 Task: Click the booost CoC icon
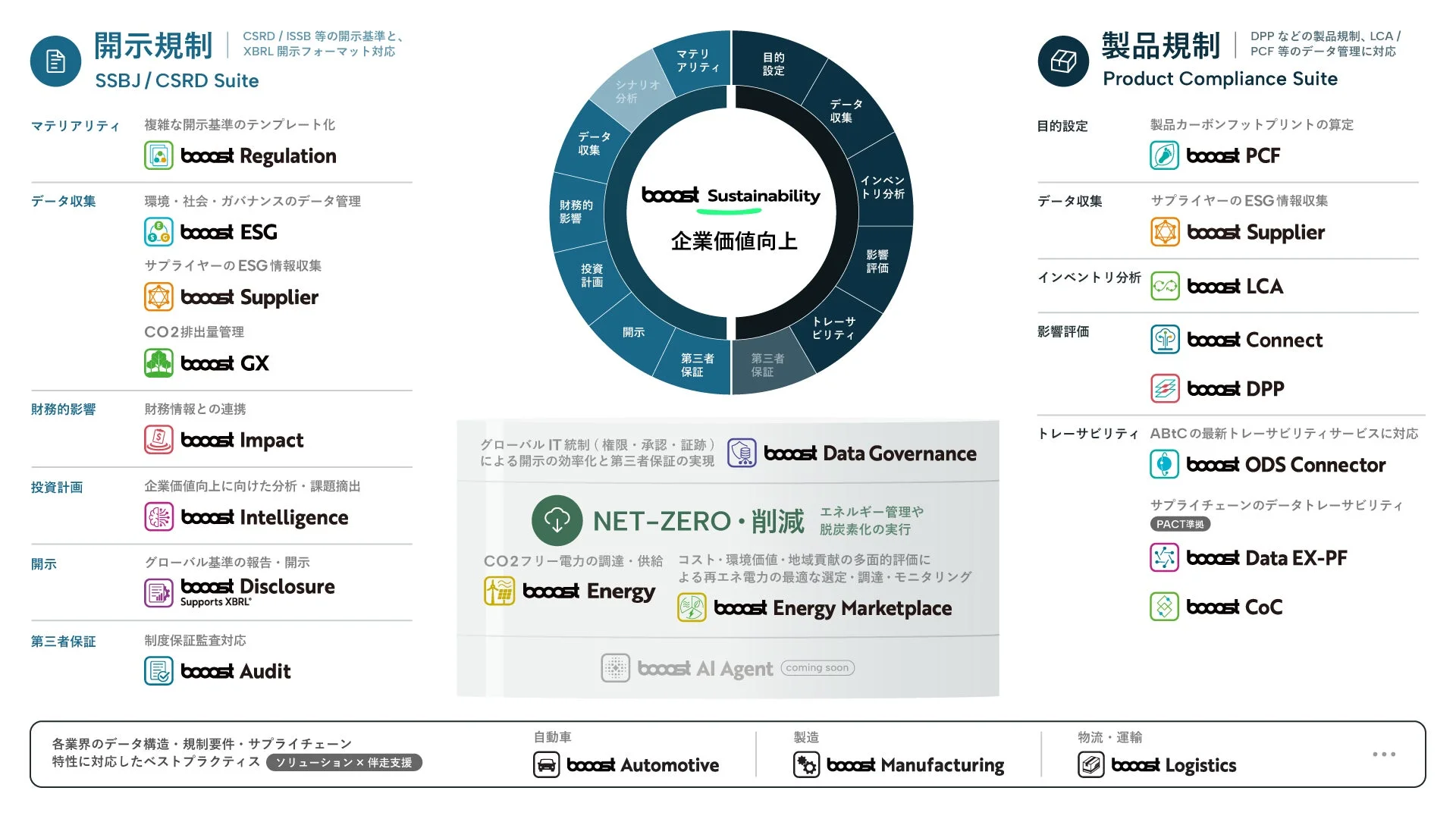(x=1164, y=607)
